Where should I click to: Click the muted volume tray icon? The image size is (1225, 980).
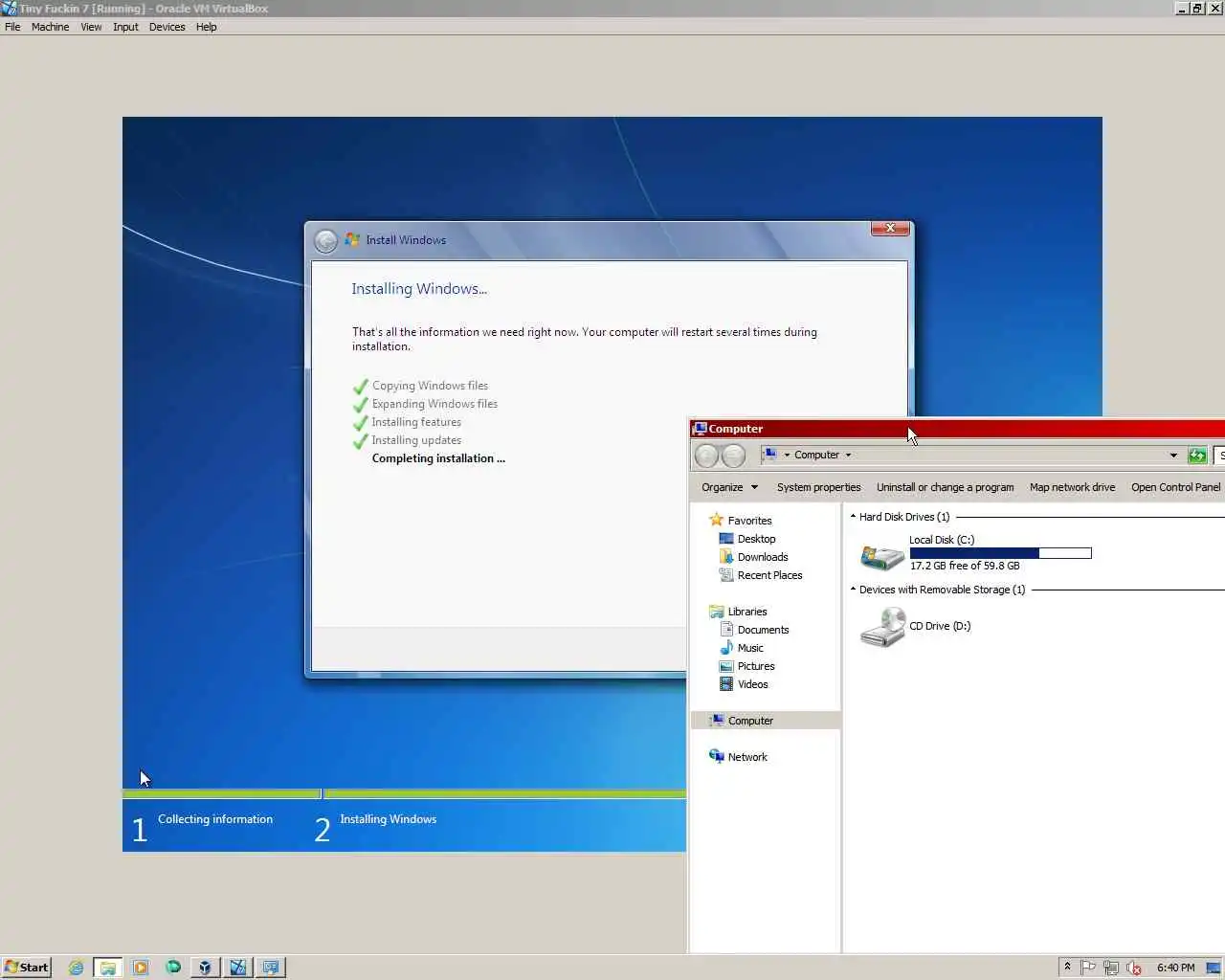(x=1134, y=968)
